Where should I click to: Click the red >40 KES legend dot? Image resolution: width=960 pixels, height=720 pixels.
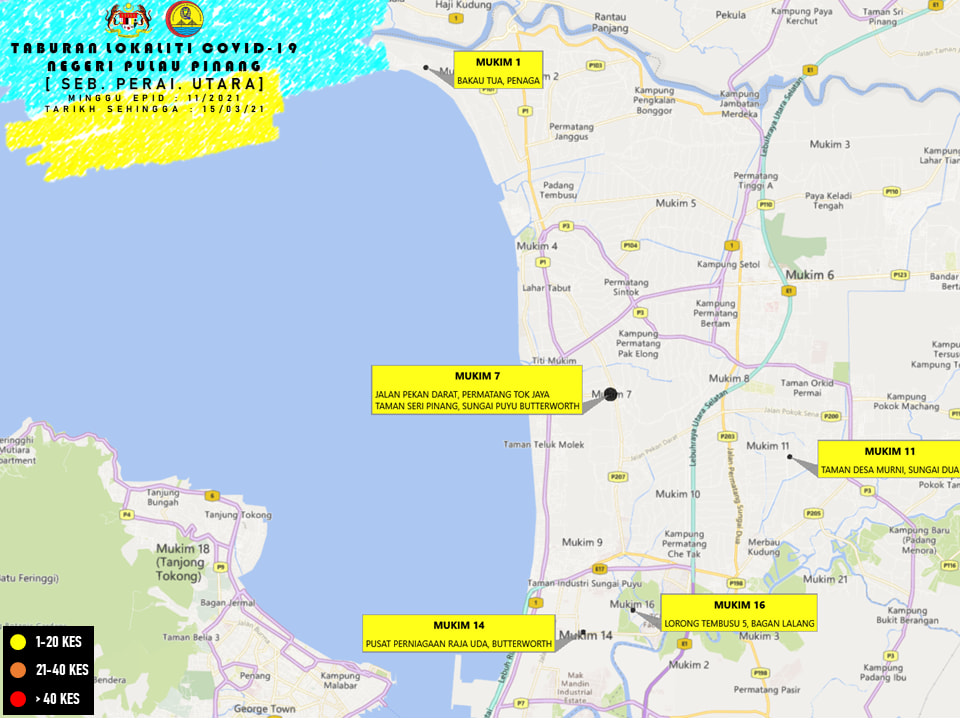(x=18, y=699)
